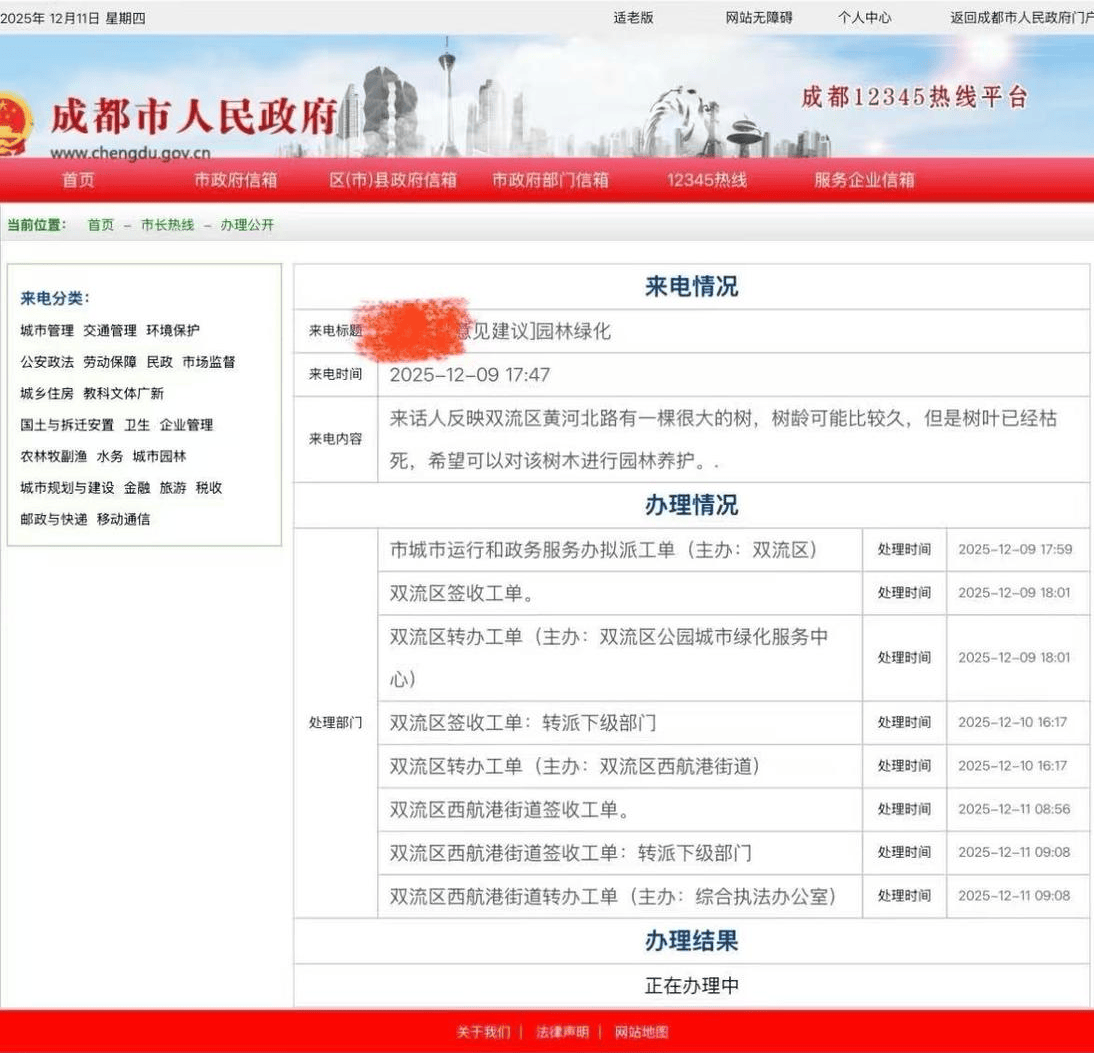Viewport: 1094px width, 1053px height.
Task: Click 办理公开 breadcrumb link
Action: [247, 226]
